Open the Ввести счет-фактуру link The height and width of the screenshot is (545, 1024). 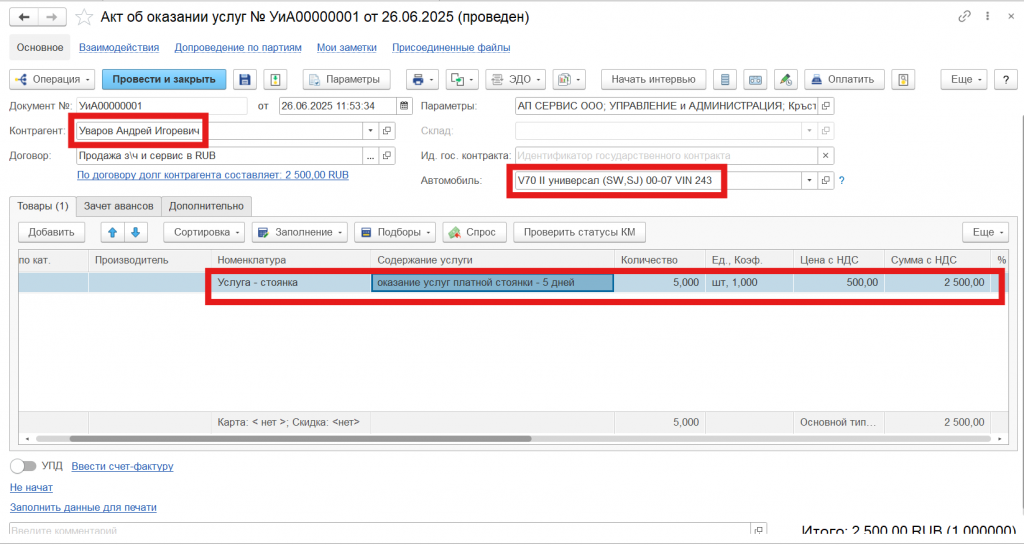coord(122,466)
